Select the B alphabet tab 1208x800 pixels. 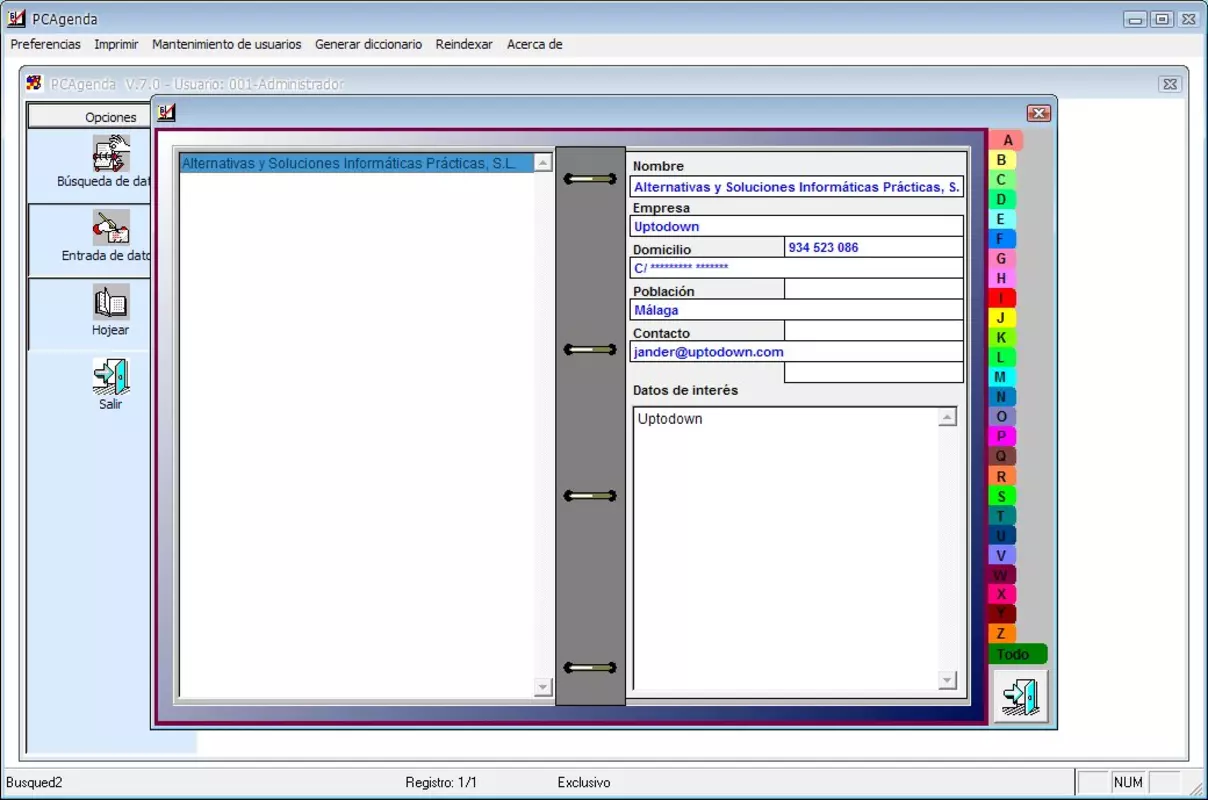(1002, 160)
